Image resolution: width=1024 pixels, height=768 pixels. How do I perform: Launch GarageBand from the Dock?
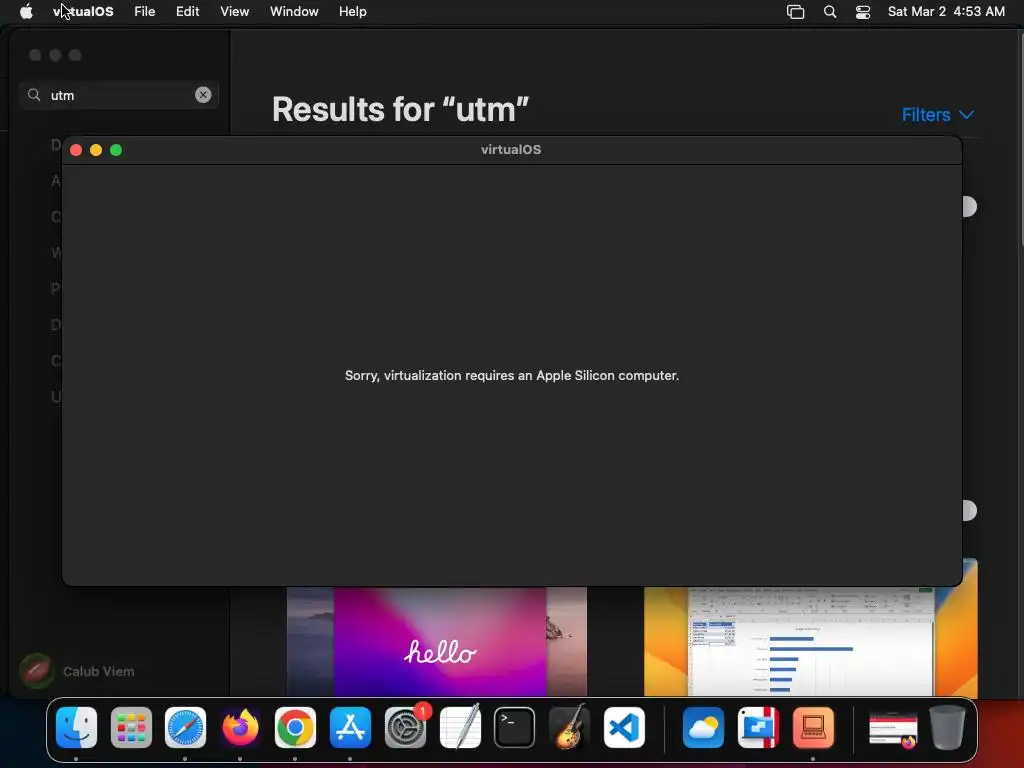pos(569,726)
